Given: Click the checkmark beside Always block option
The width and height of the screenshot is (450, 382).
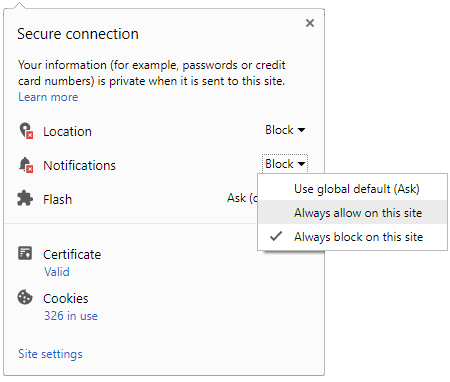Looking at the screenshot, I should coord(276,236).
